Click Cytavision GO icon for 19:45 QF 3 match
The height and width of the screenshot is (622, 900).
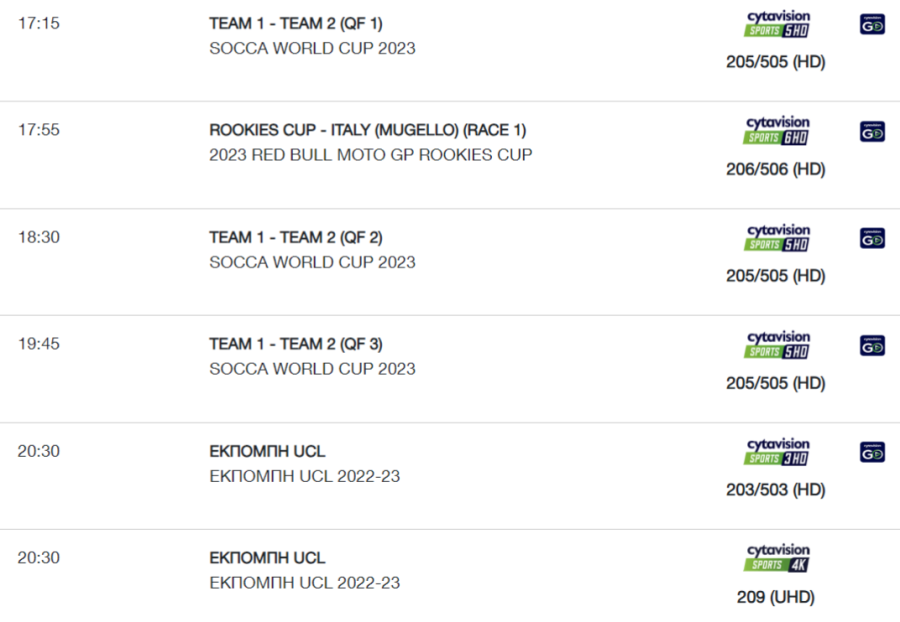coord(872,346)
